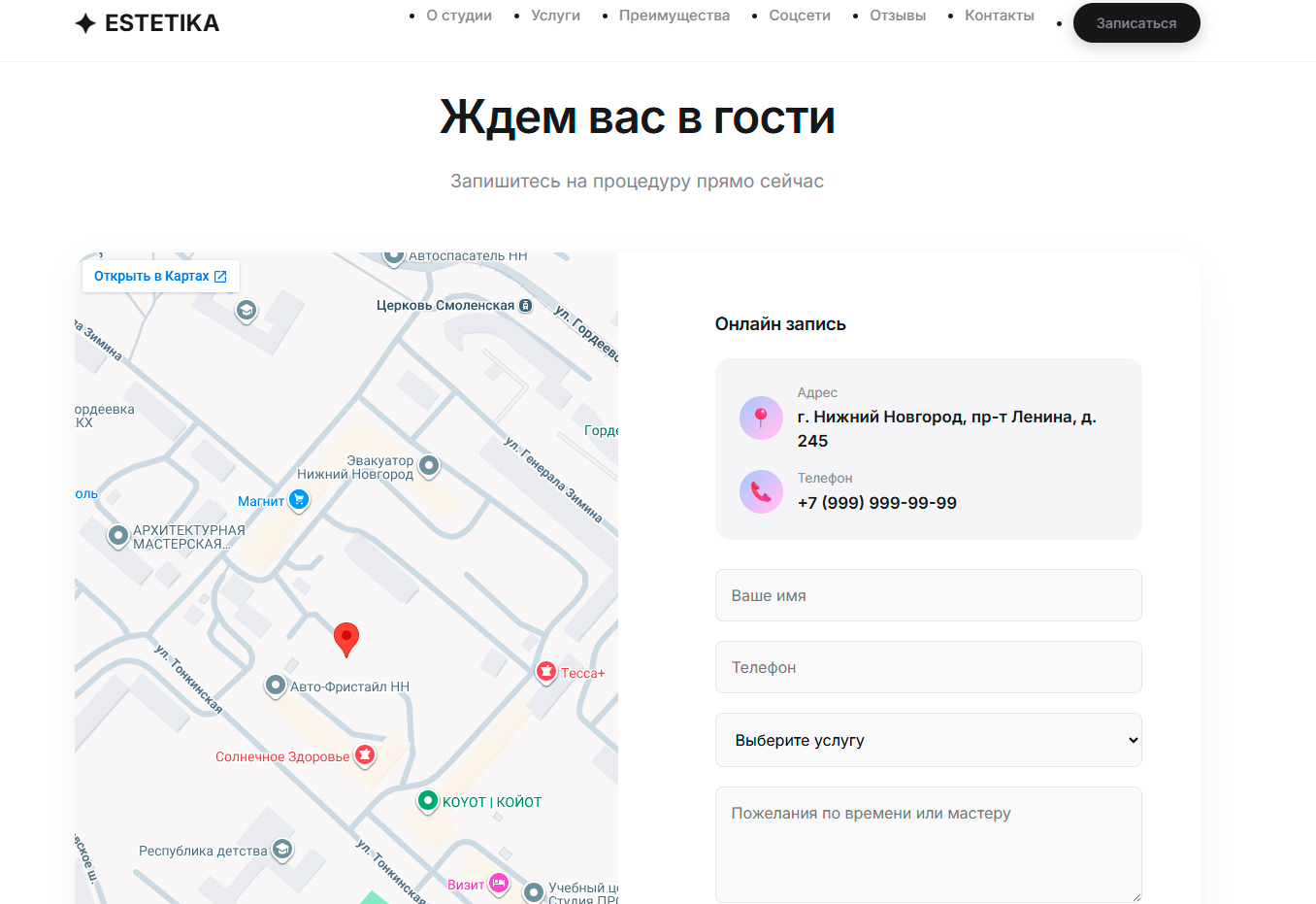This screenshot has height=904, width=1316.
Task: Select the Авто-Фристайл НН marker icon
Action: pyautogui.click(x=276, y=686)
